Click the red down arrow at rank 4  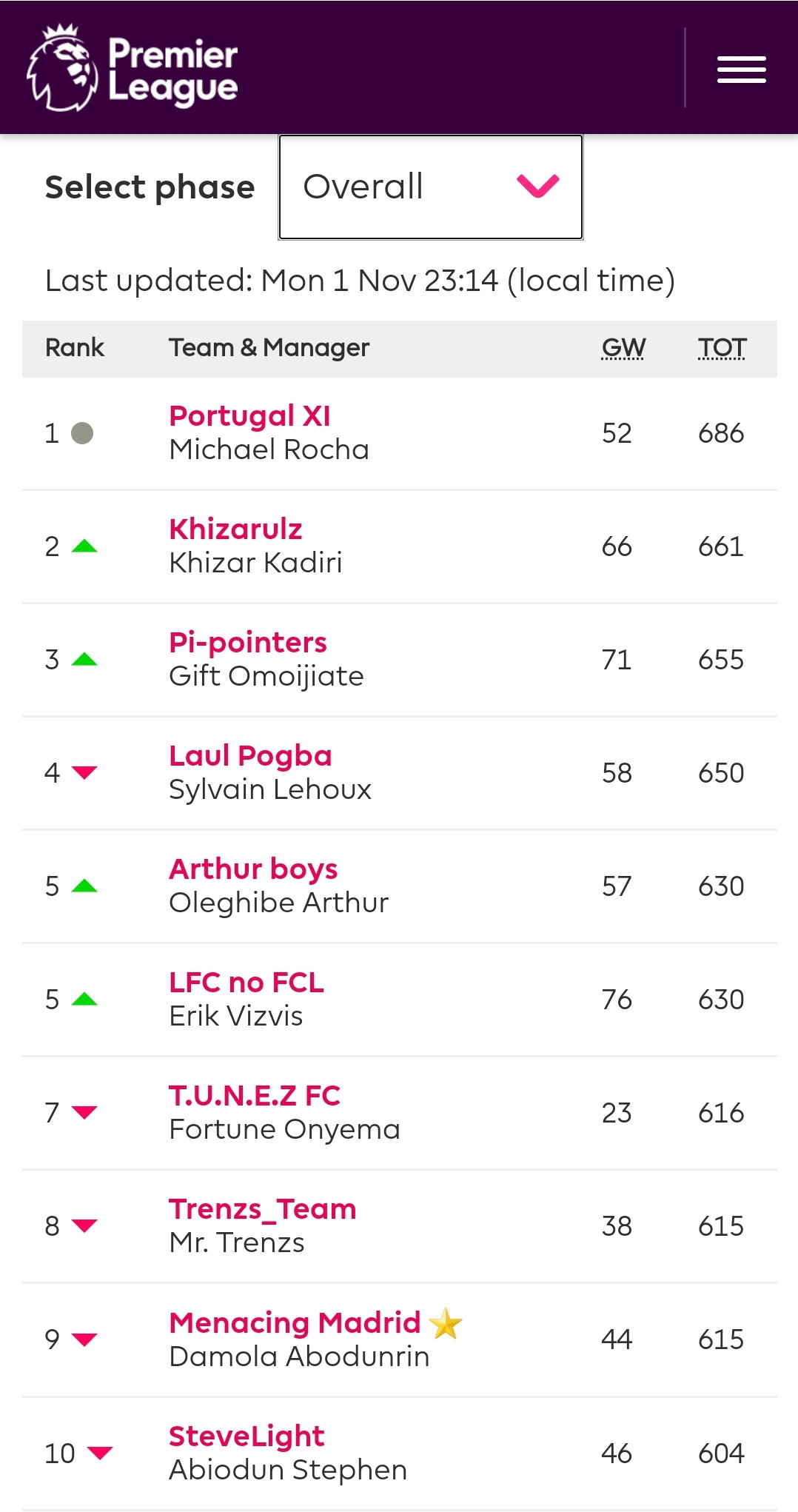tap(84, 773)
